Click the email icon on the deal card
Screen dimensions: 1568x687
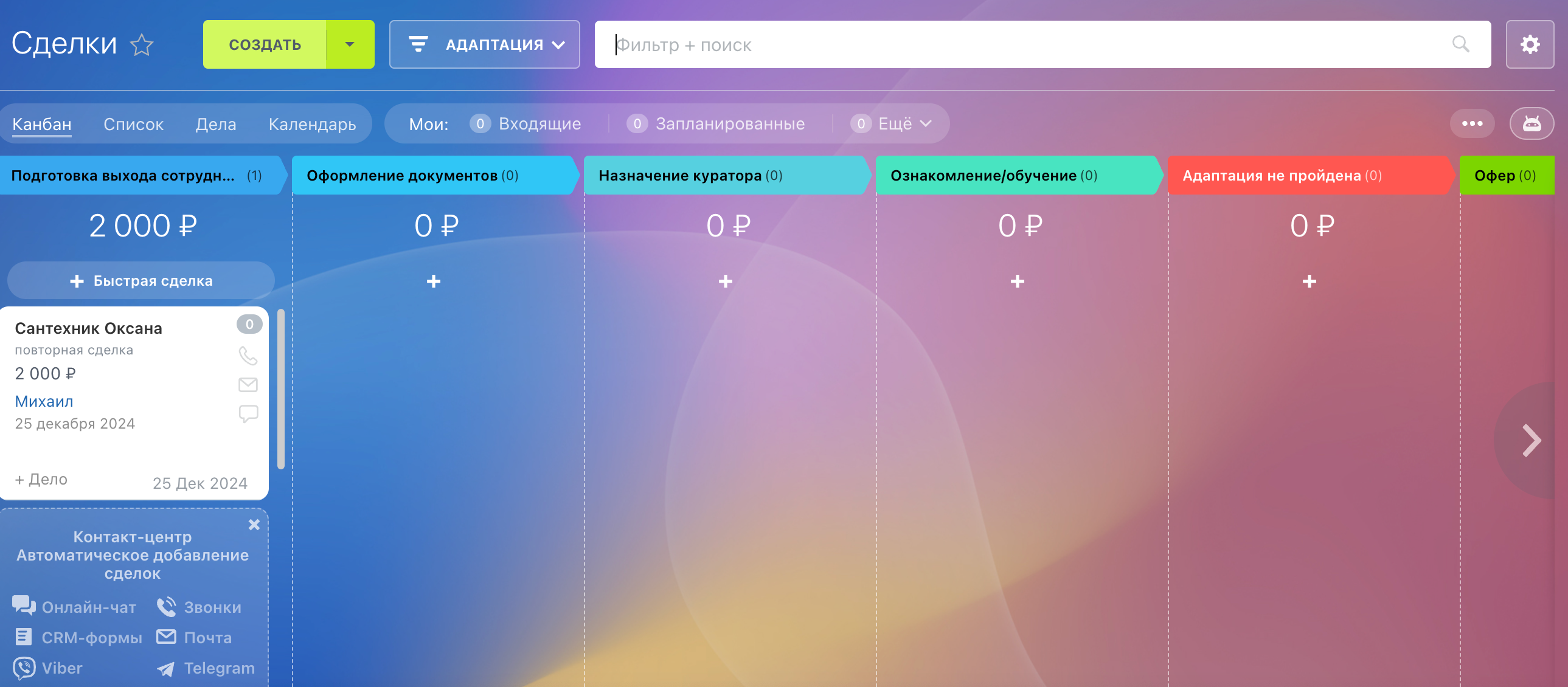click(248, 385)
